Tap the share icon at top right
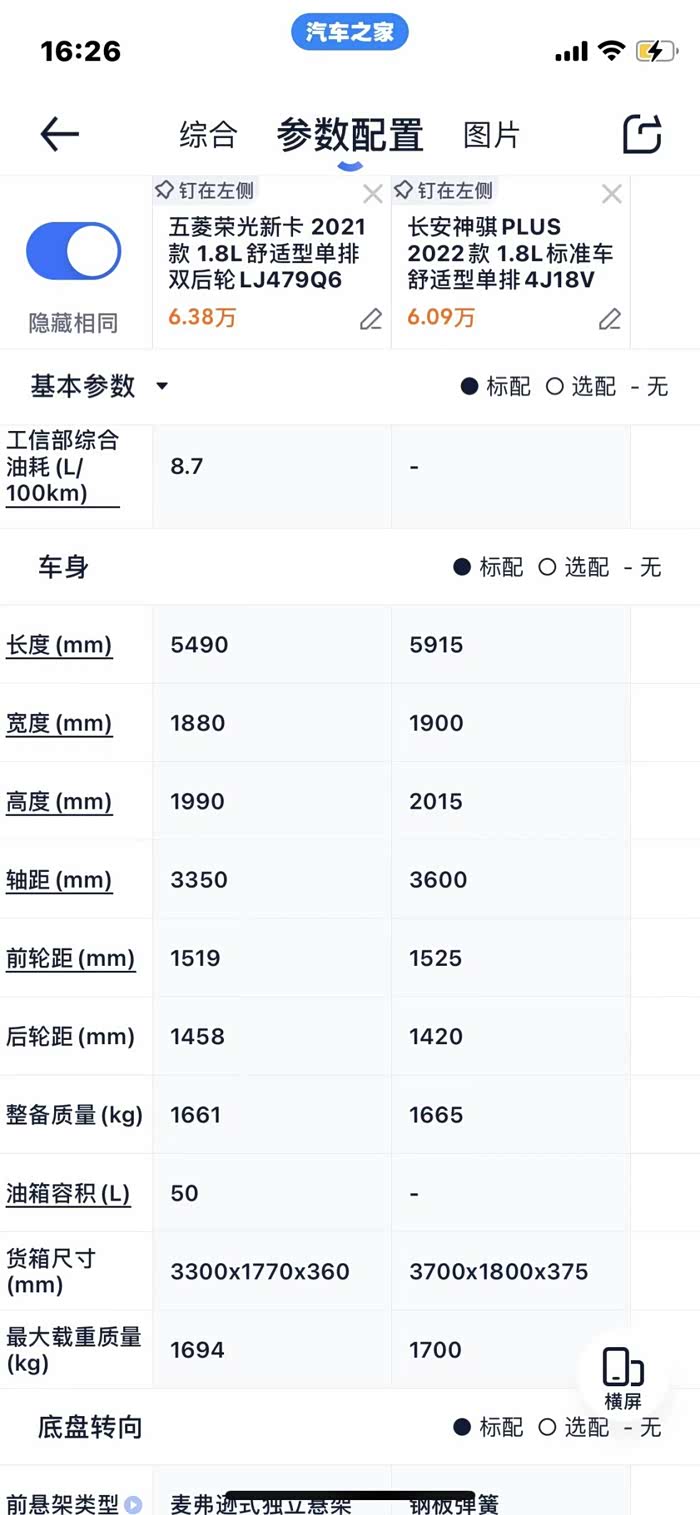700x1515 pixels. (642, 134)
